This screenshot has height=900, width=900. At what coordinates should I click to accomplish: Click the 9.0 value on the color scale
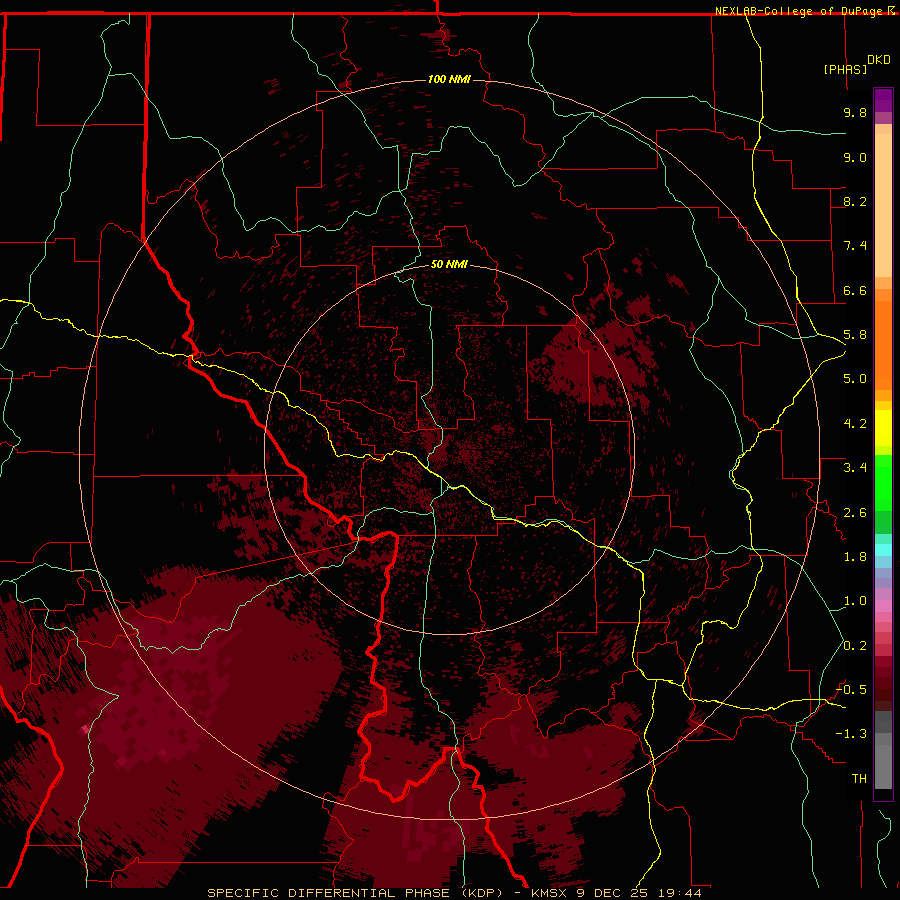(x=855, y=157)
